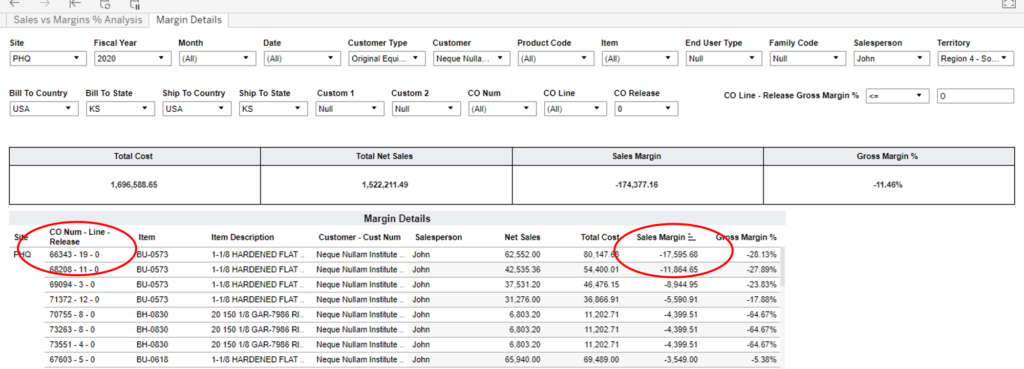Screen dimensions: 1024x369
Task: Expand the Product Code filter dropdown
Action: tap(556, 58)
